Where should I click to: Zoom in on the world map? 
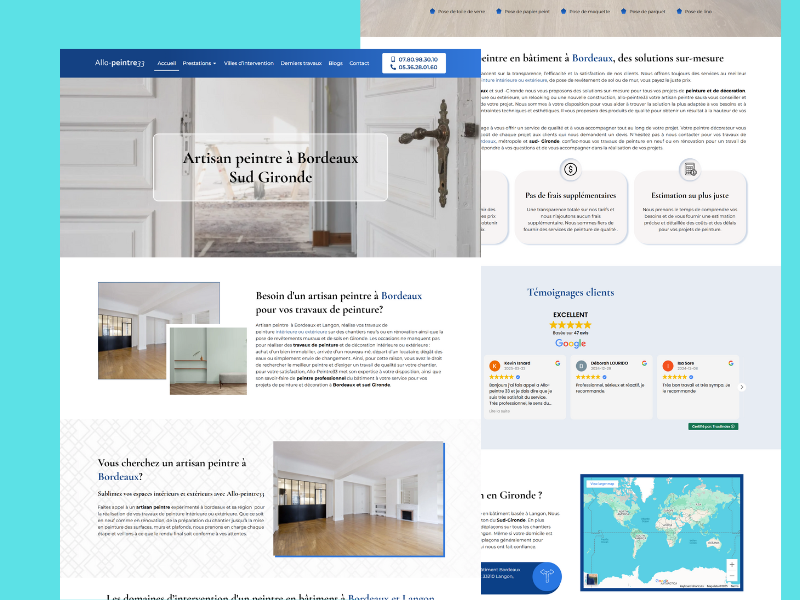click(x=732, y=564)
